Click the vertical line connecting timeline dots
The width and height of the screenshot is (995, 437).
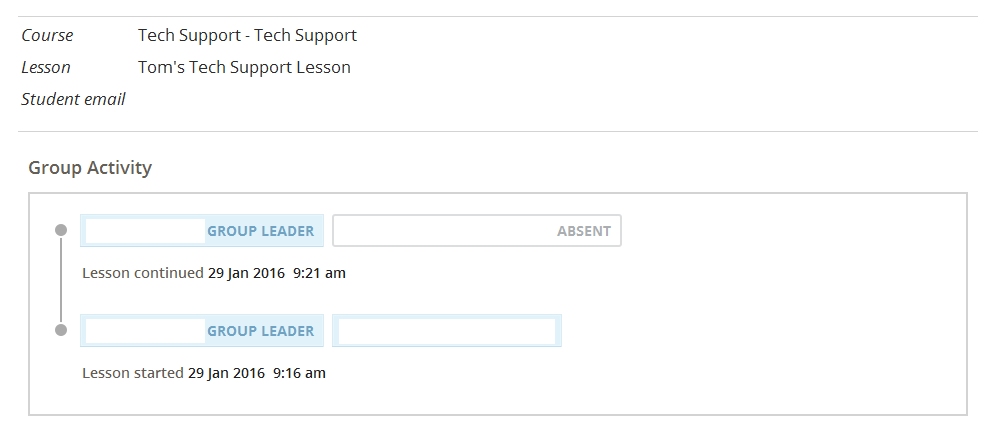click(x=61, y=280)
